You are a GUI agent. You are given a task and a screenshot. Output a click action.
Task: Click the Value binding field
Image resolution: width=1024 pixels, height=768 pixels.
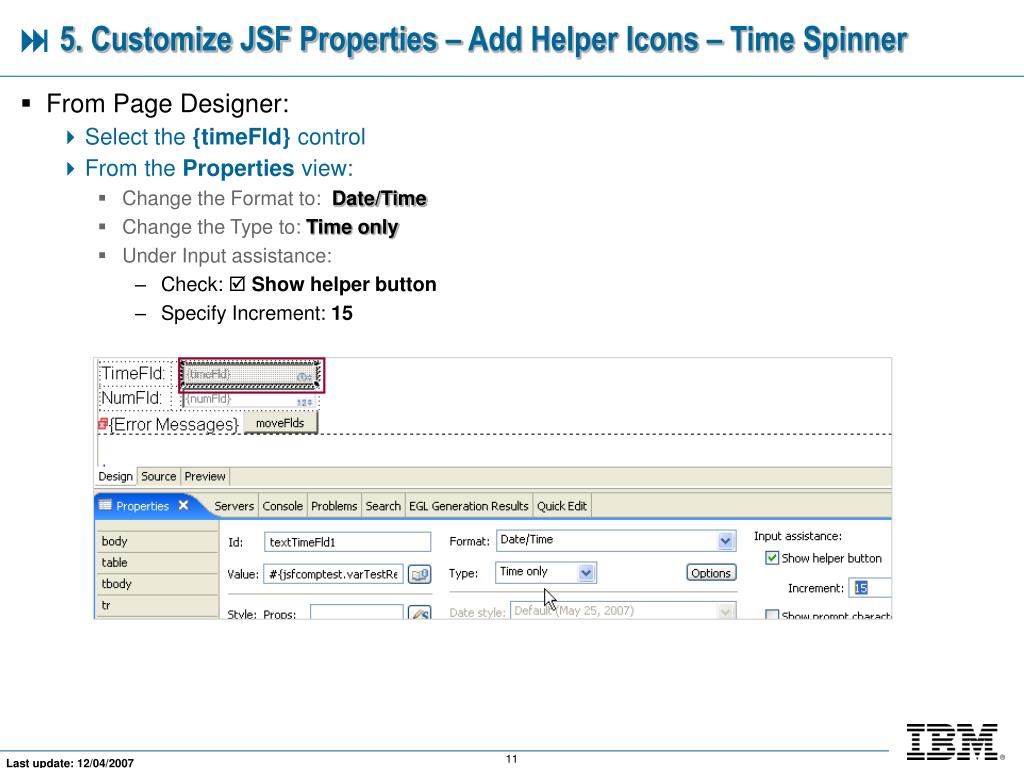click(x=334, y=574)
